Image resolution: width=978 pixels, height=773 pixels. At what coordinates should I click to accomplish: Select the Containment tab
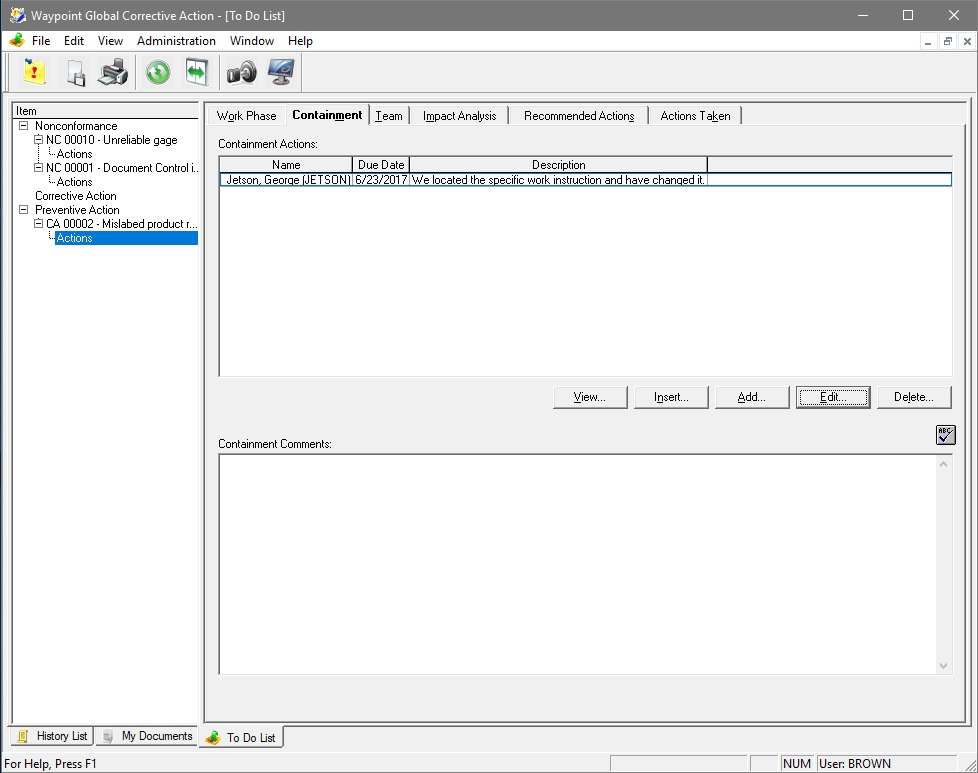point(327,115)
